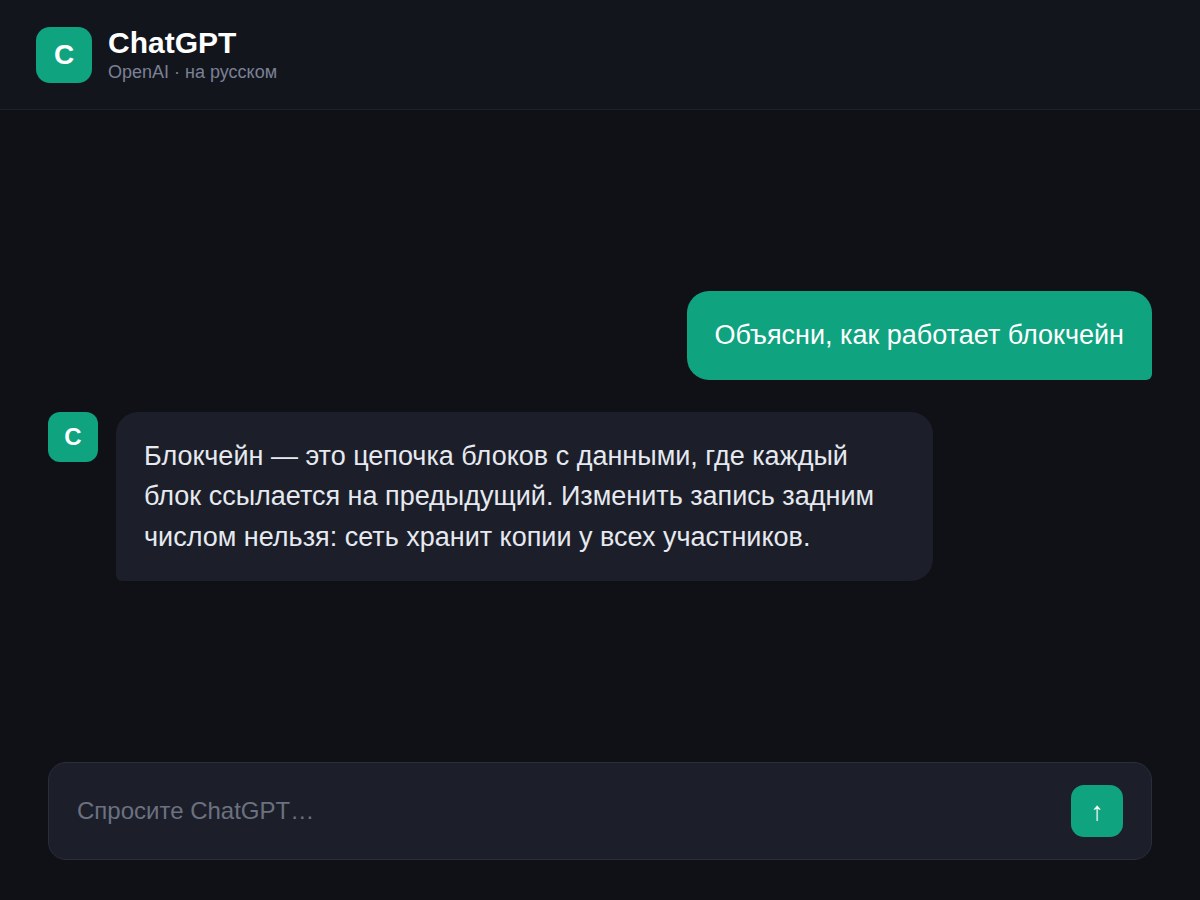Click the assistant avatar beside the reply

tap(73, 437)
